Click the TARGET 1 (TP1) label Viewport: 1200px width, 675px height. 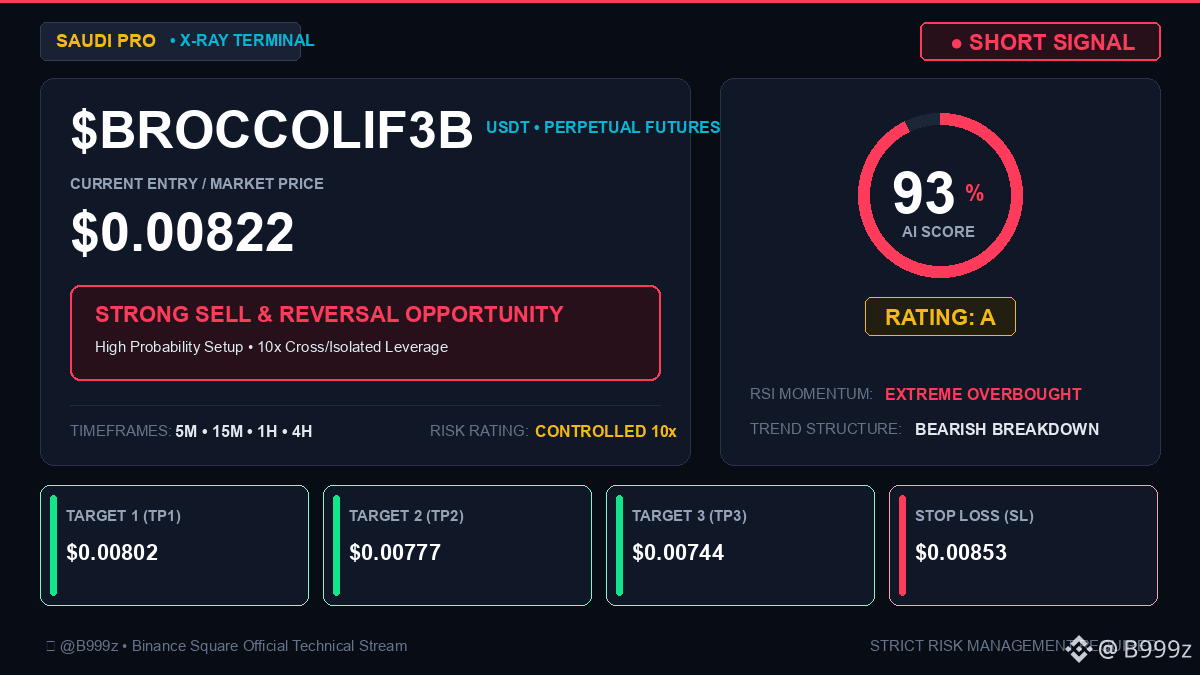123,516
